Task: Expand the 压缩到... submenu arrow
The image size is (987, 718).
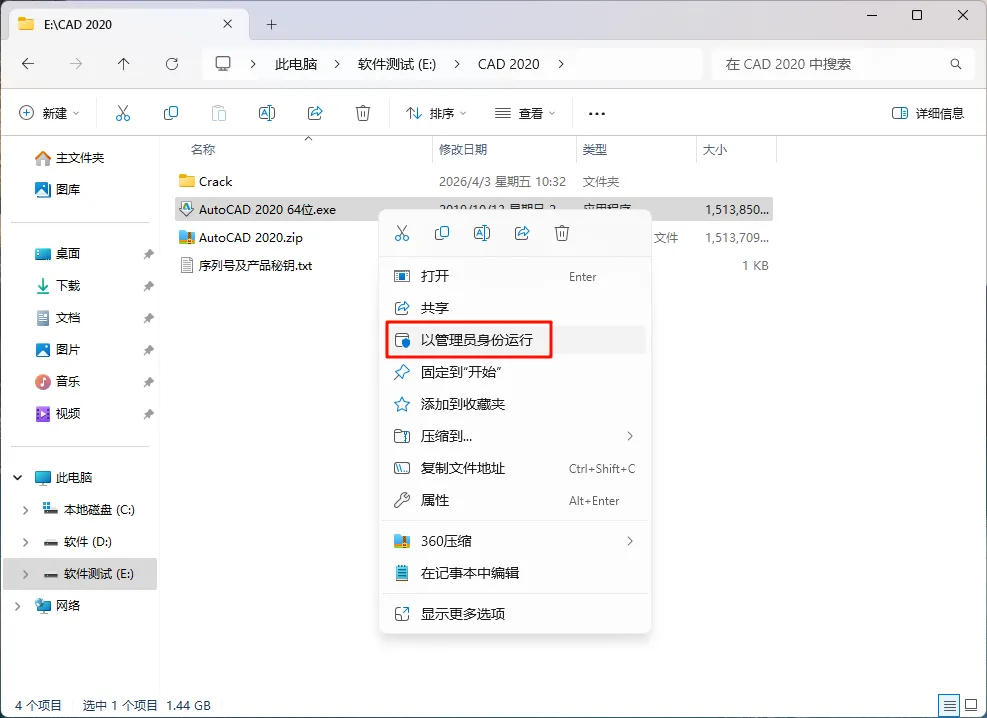Action: point(629,436)
